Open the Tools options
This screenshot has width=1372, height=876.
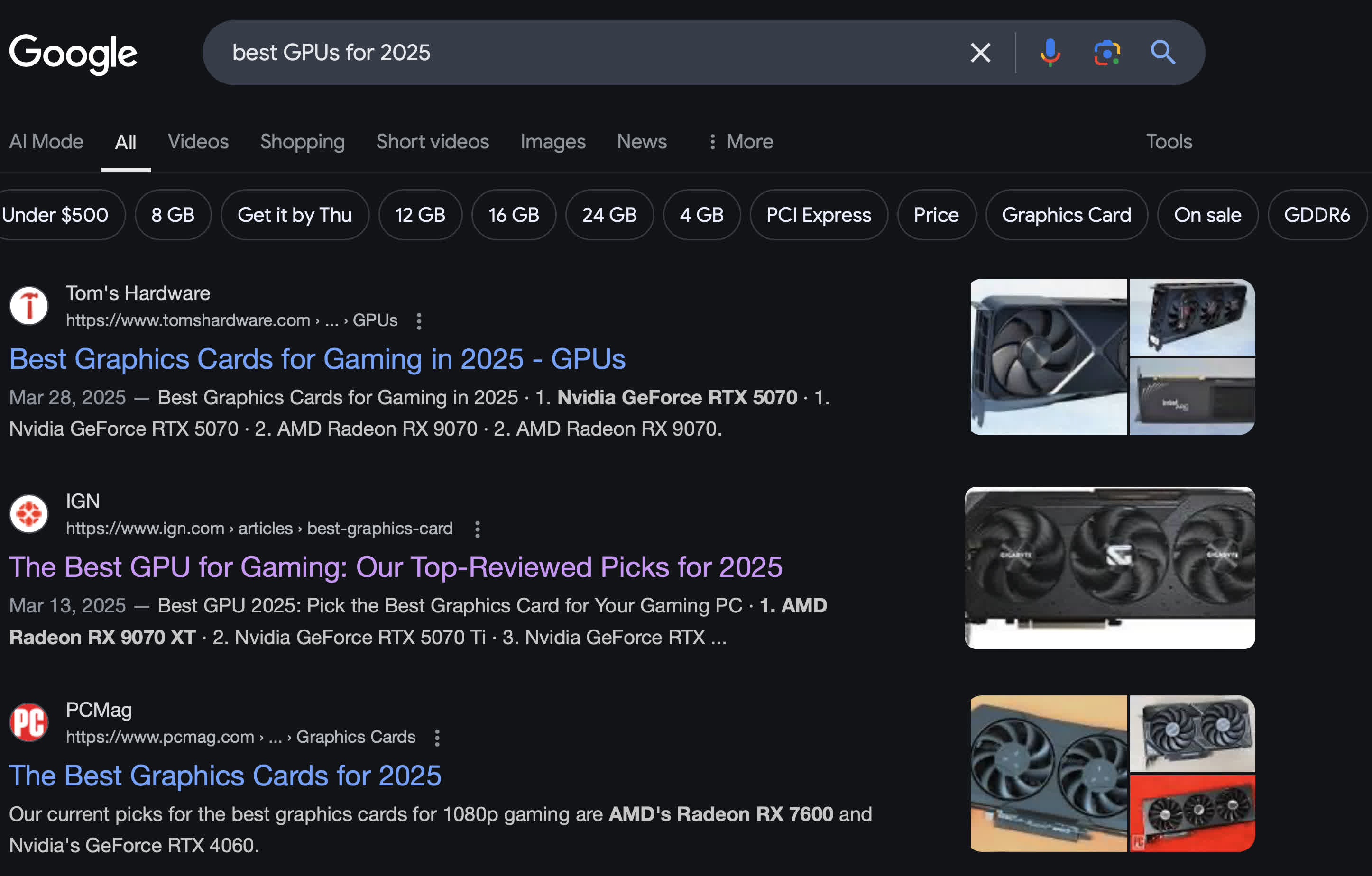pyautogui.click(x=1169, y=141)
